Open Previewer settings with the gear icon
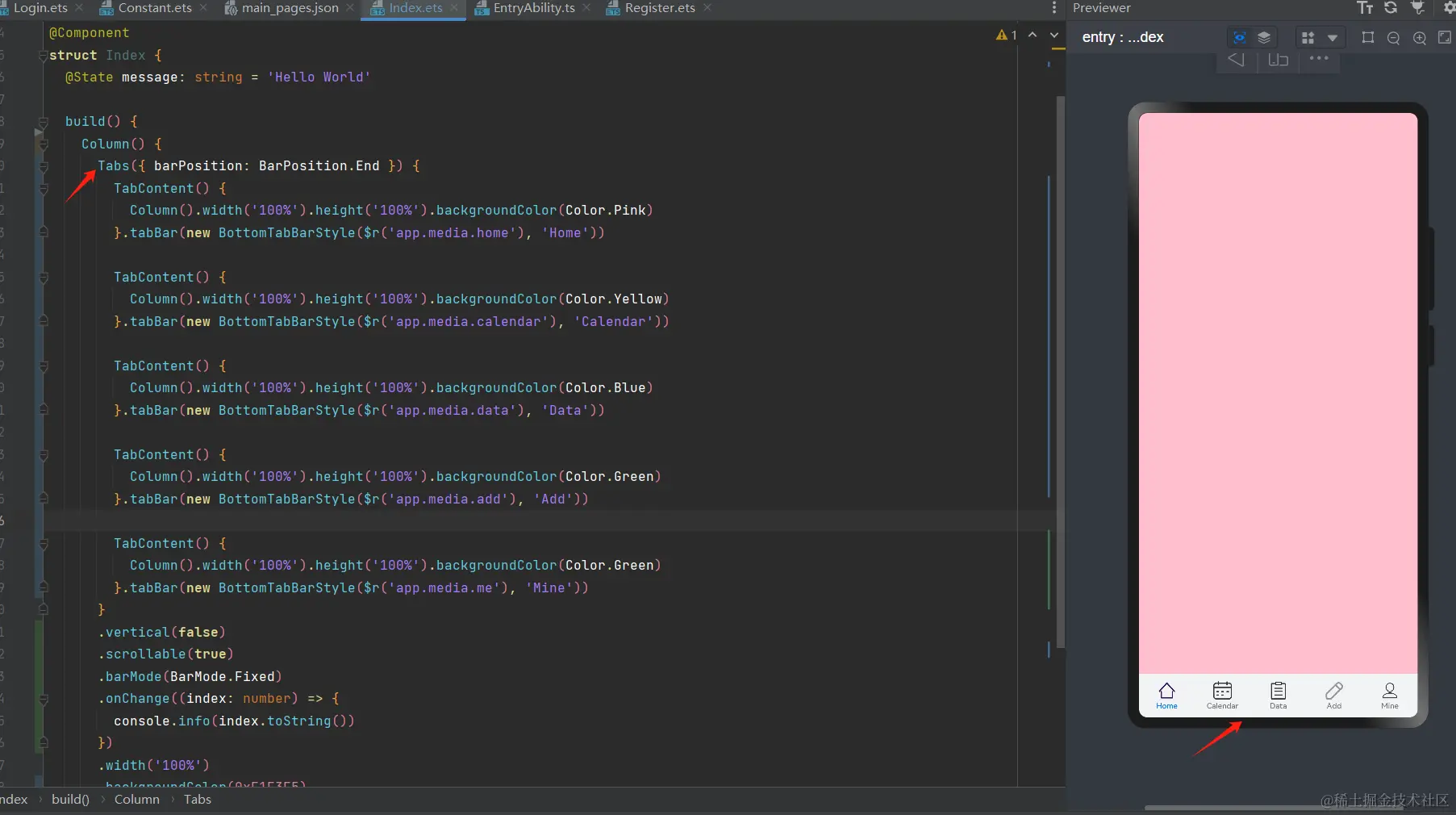1456x815 pixels. tap(1450, 8)
